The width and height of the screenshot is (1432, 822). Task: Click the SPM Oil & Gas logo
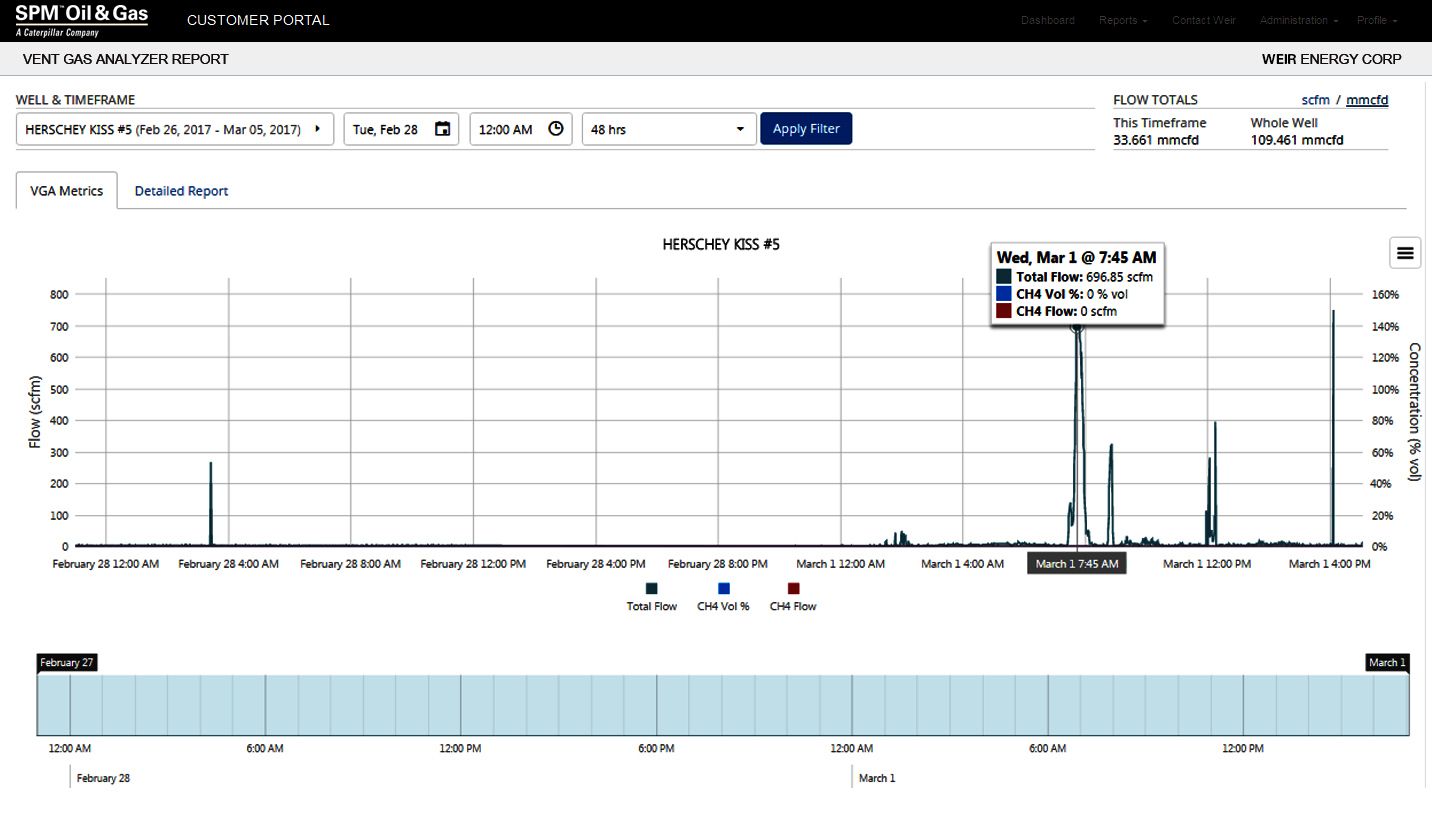pyautogui.click(x=80, y=18)
